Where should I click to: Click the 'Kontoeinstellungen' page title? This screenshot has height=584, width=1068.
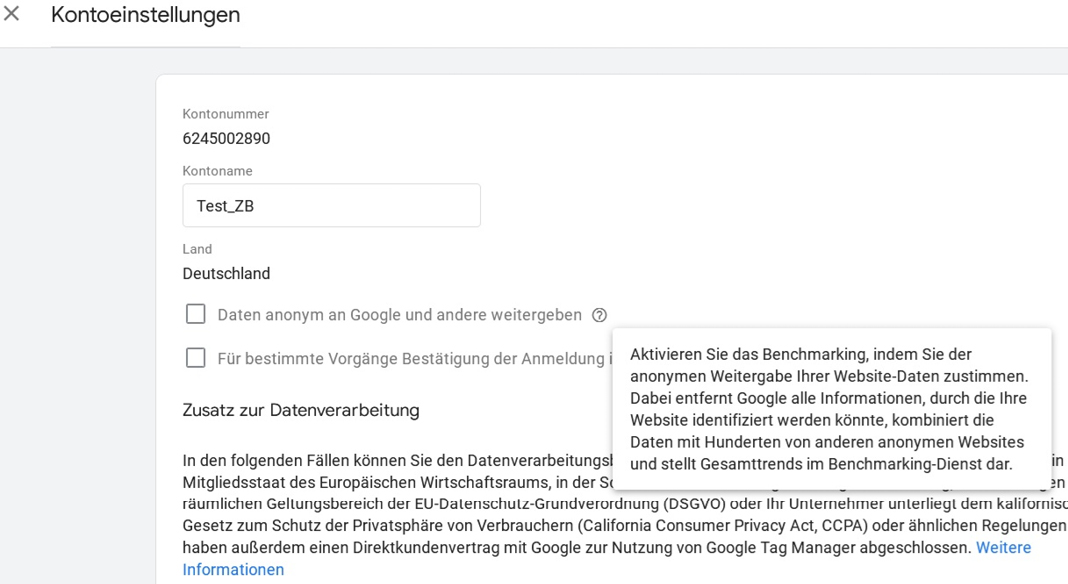coord(145,15)
